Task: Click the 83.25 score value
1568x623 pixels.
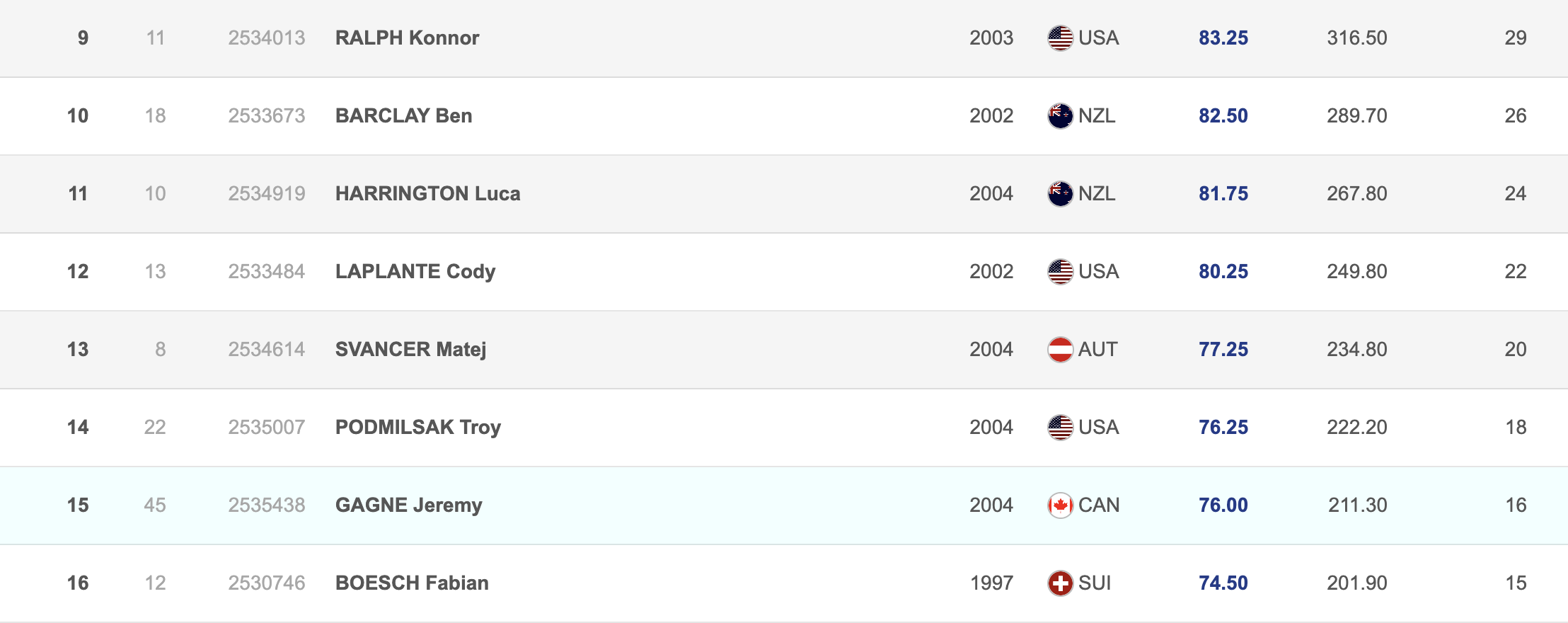Action: click(1223, 38)
